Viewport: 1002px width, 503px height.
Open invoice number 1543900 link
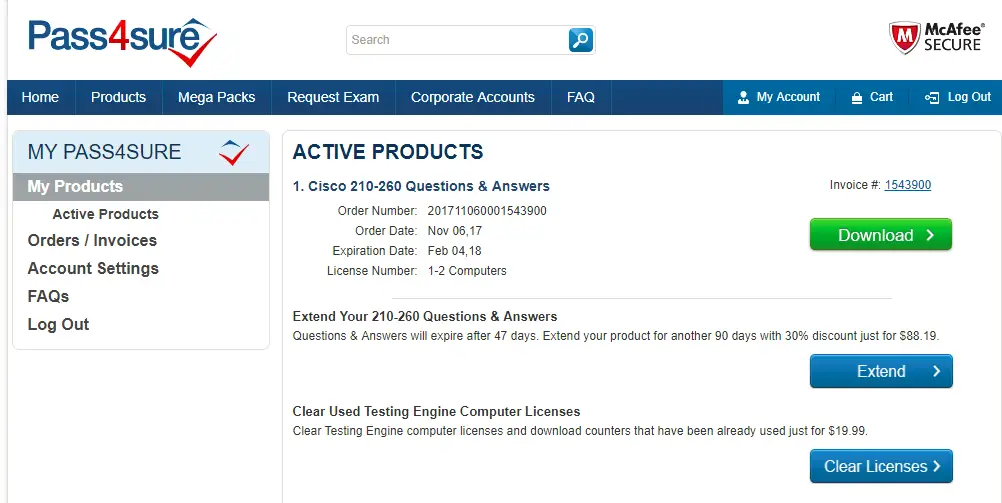click(x=907, y=185)
